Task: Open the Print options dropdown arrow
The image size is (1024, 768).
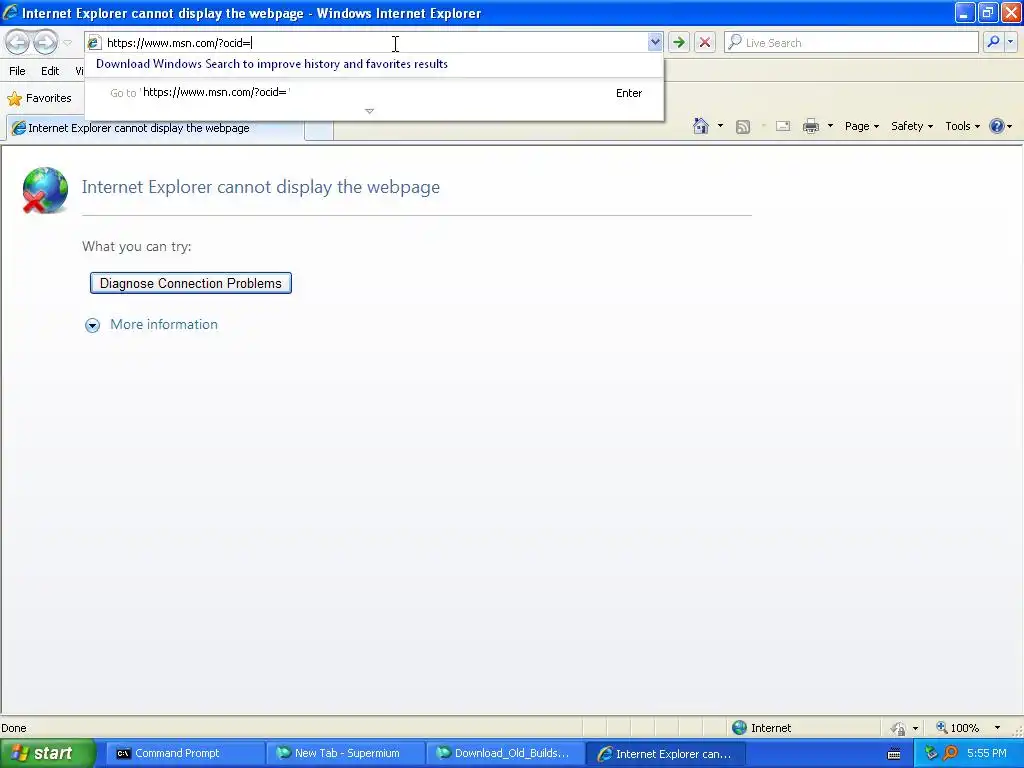Action: pyautogui.click(x=830, y=126)
